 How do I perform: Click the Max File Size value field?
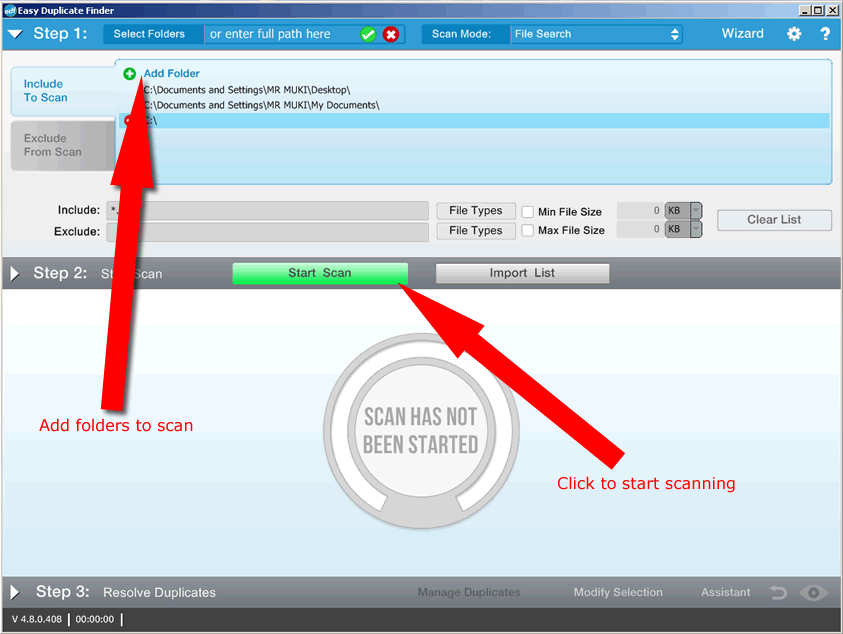[640, 229]
